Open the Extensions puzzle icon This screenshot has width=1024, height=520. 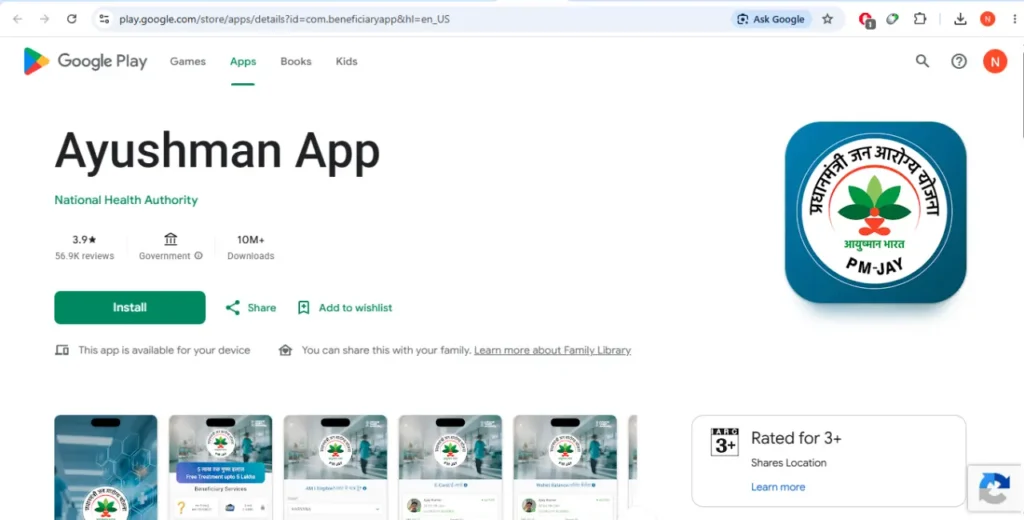[920, 19]
